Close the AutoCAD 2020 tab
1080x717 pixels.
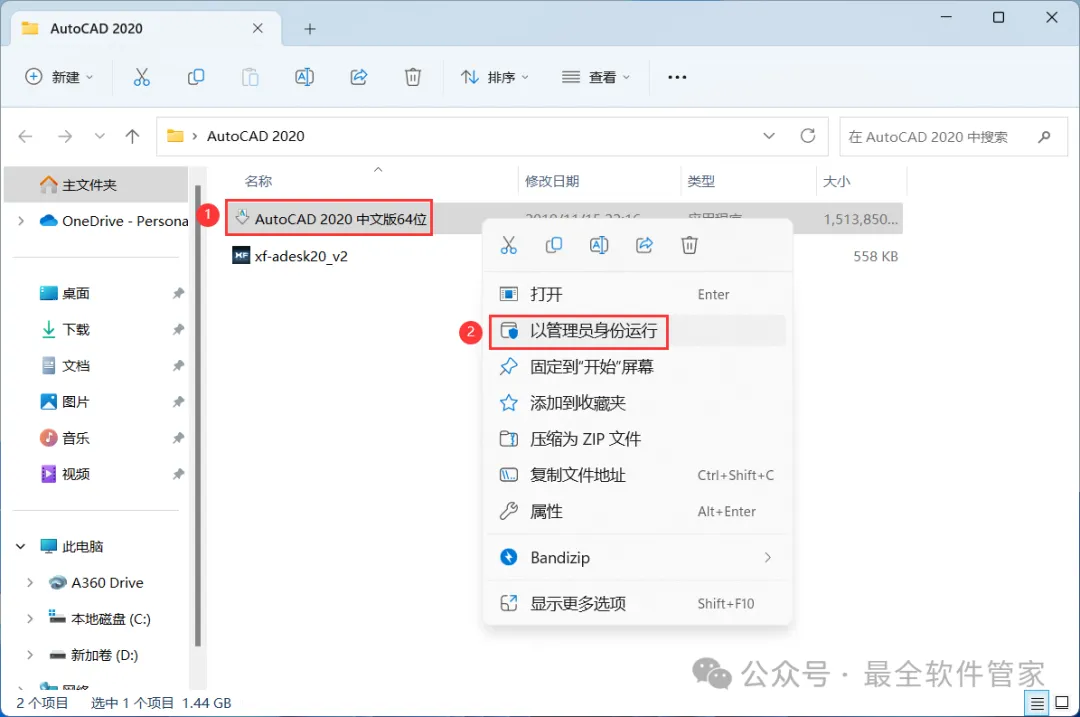point(258,28)
